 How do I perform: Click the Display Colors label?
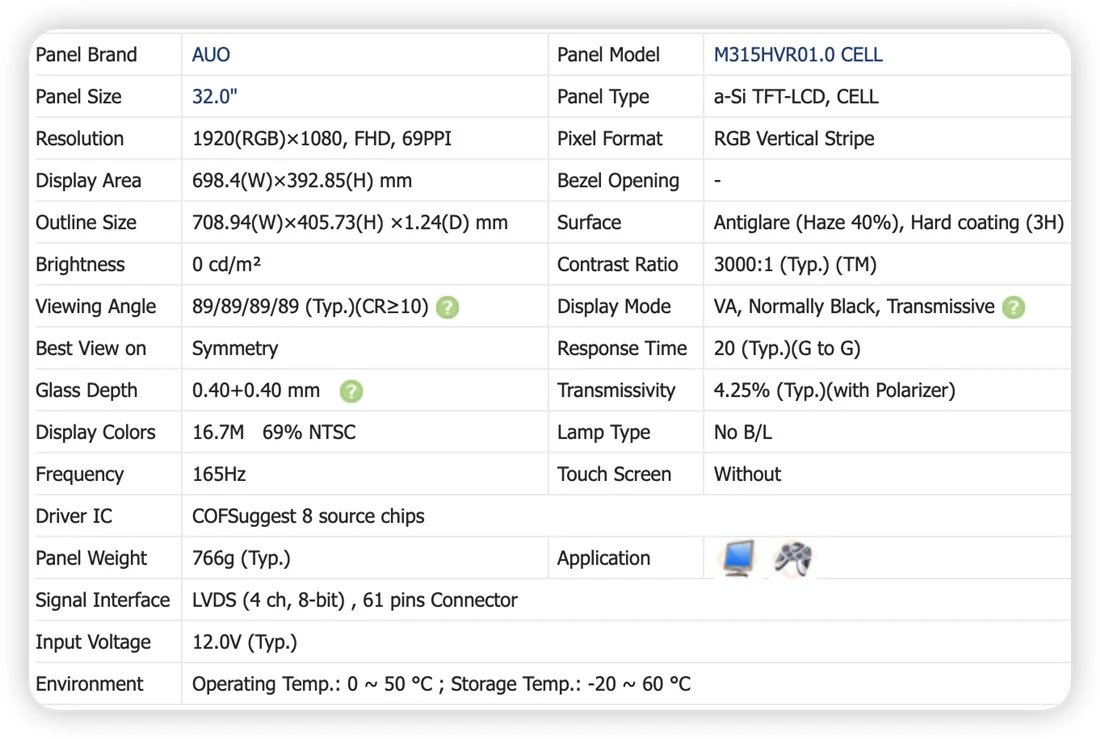tap(95, 432)
